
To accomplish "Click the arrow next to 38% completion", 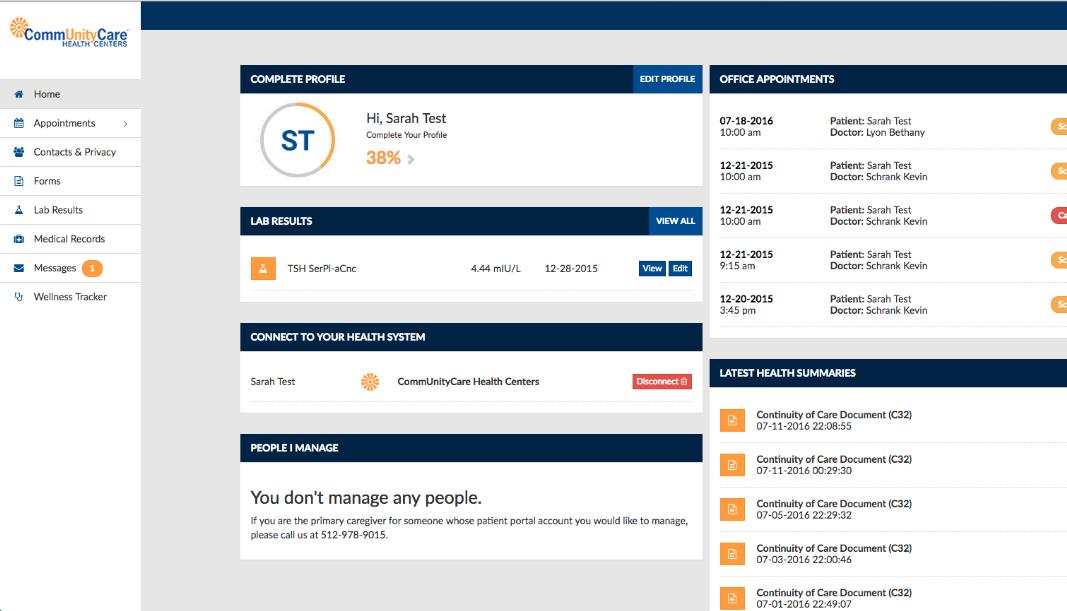I will tap(411, 159).
